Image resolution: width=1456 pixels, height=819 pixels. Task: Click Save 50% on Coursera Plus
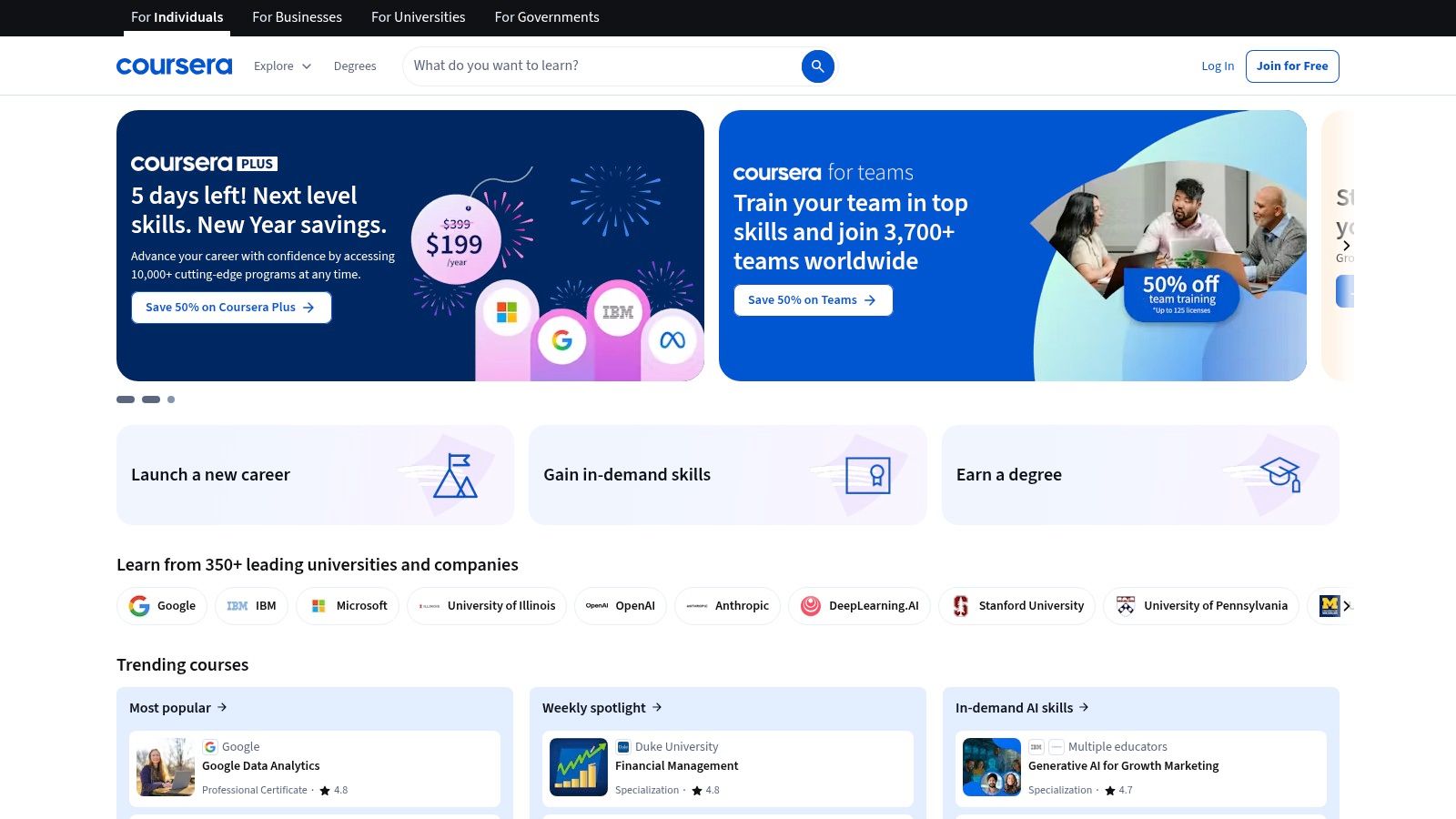(231, 307)
